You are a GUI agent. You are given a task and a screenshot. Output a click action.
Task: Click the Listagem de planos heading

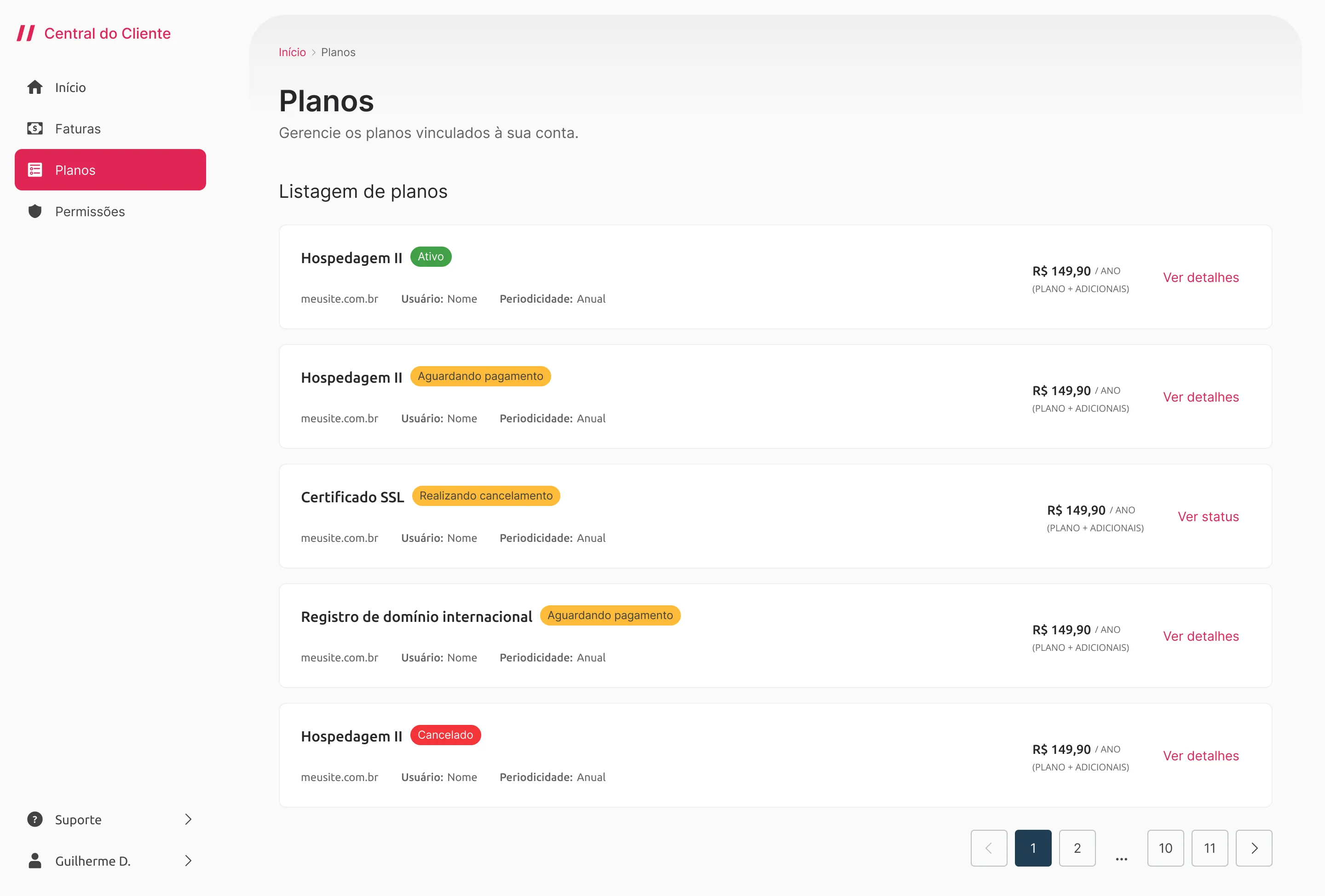(363, 191)
